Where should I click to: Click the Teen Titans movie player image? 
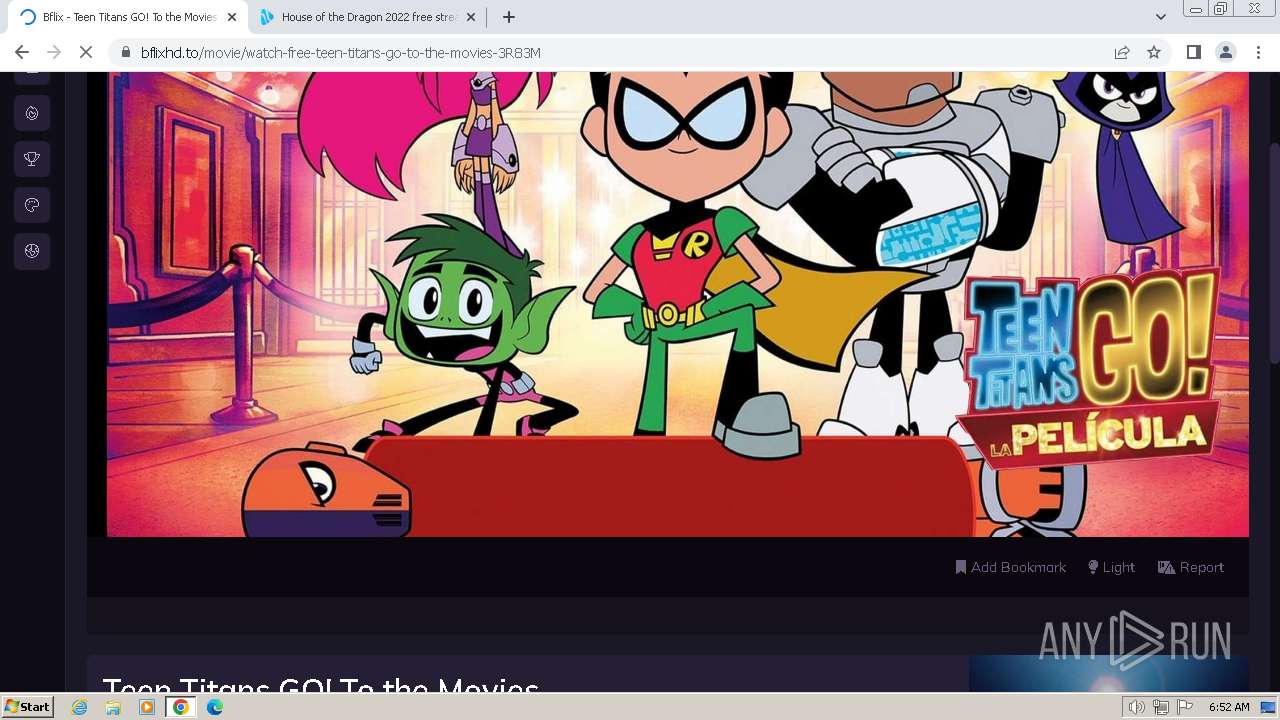tap(677, 304)
